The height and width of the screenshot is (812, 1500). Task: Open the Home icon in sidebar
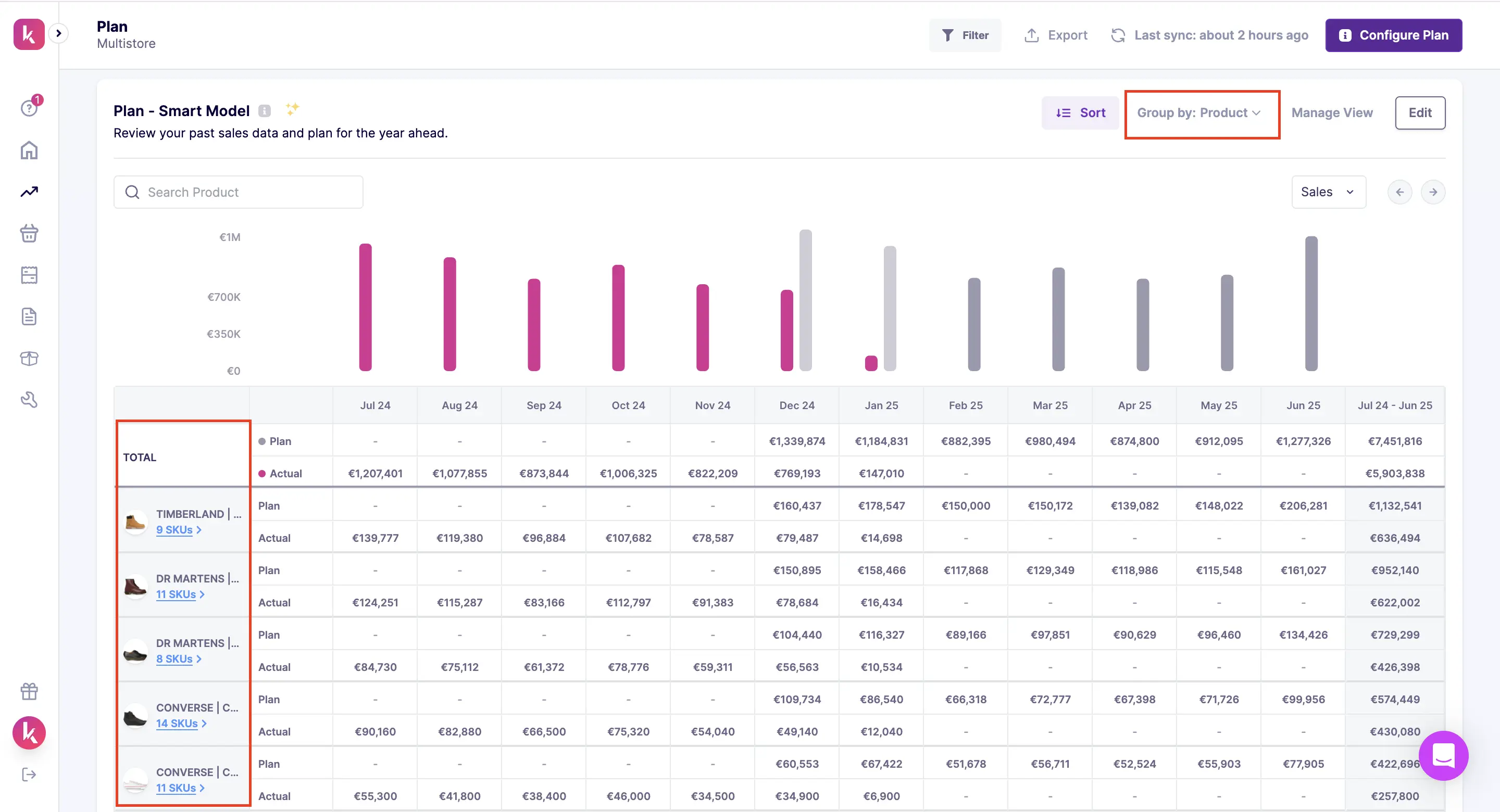tap(29, 150)
